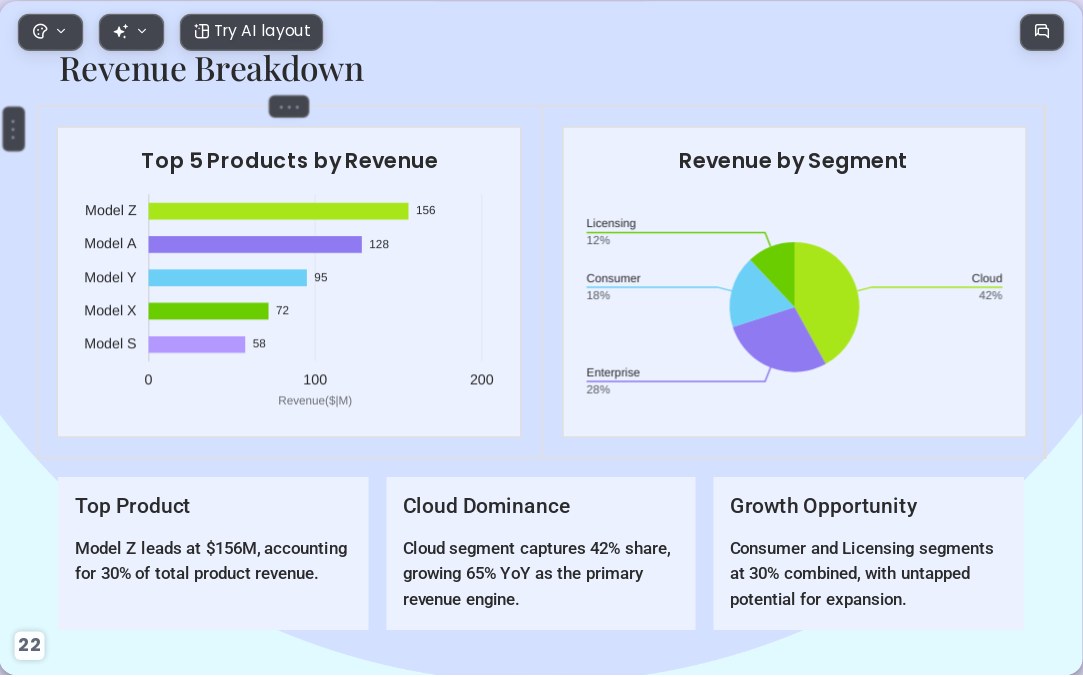Click the Model Z axis label

click(x=111, y=211)
